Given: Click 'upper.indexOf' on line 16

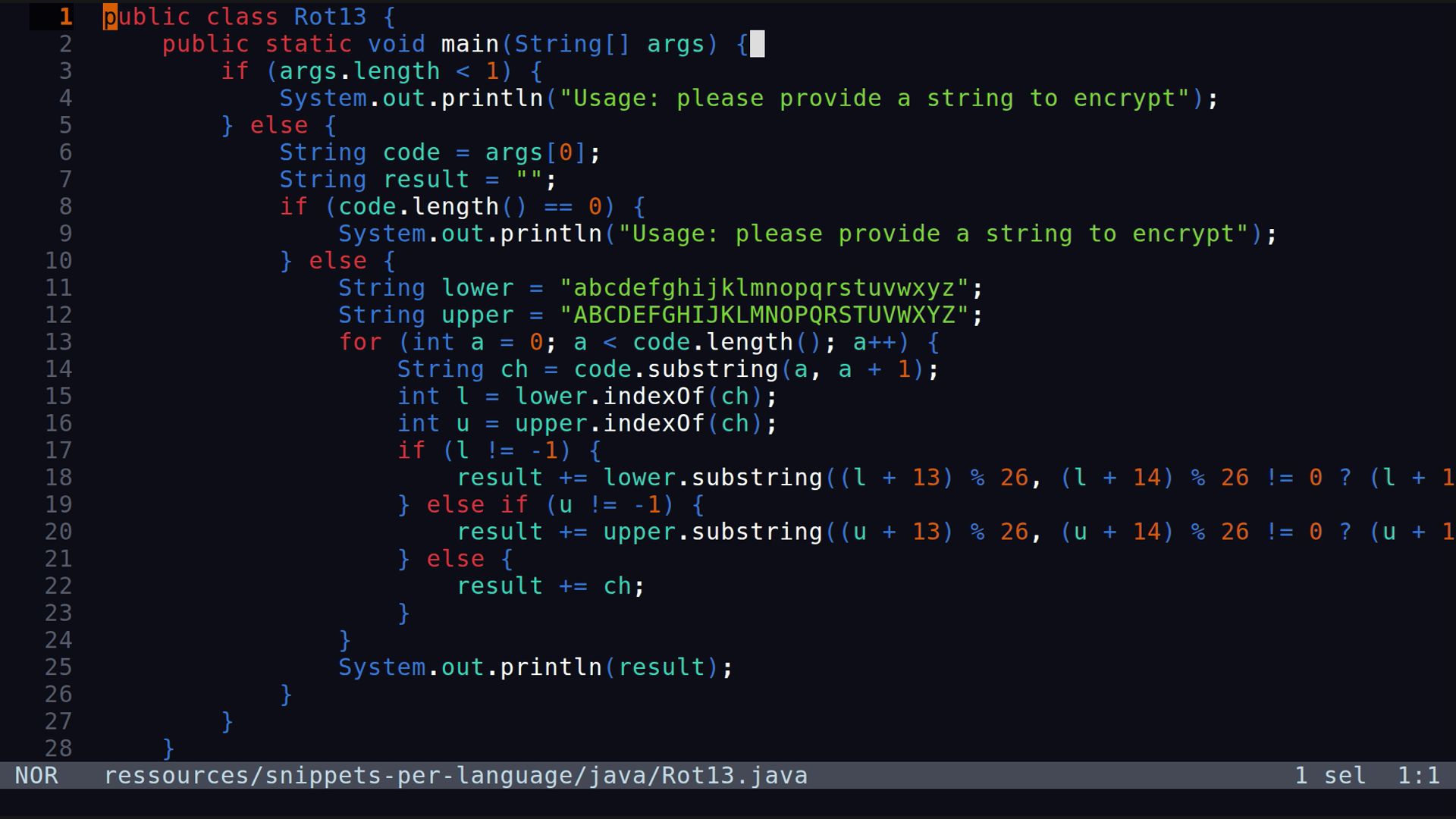Looking at the screenshot, I should pos(610,424).
